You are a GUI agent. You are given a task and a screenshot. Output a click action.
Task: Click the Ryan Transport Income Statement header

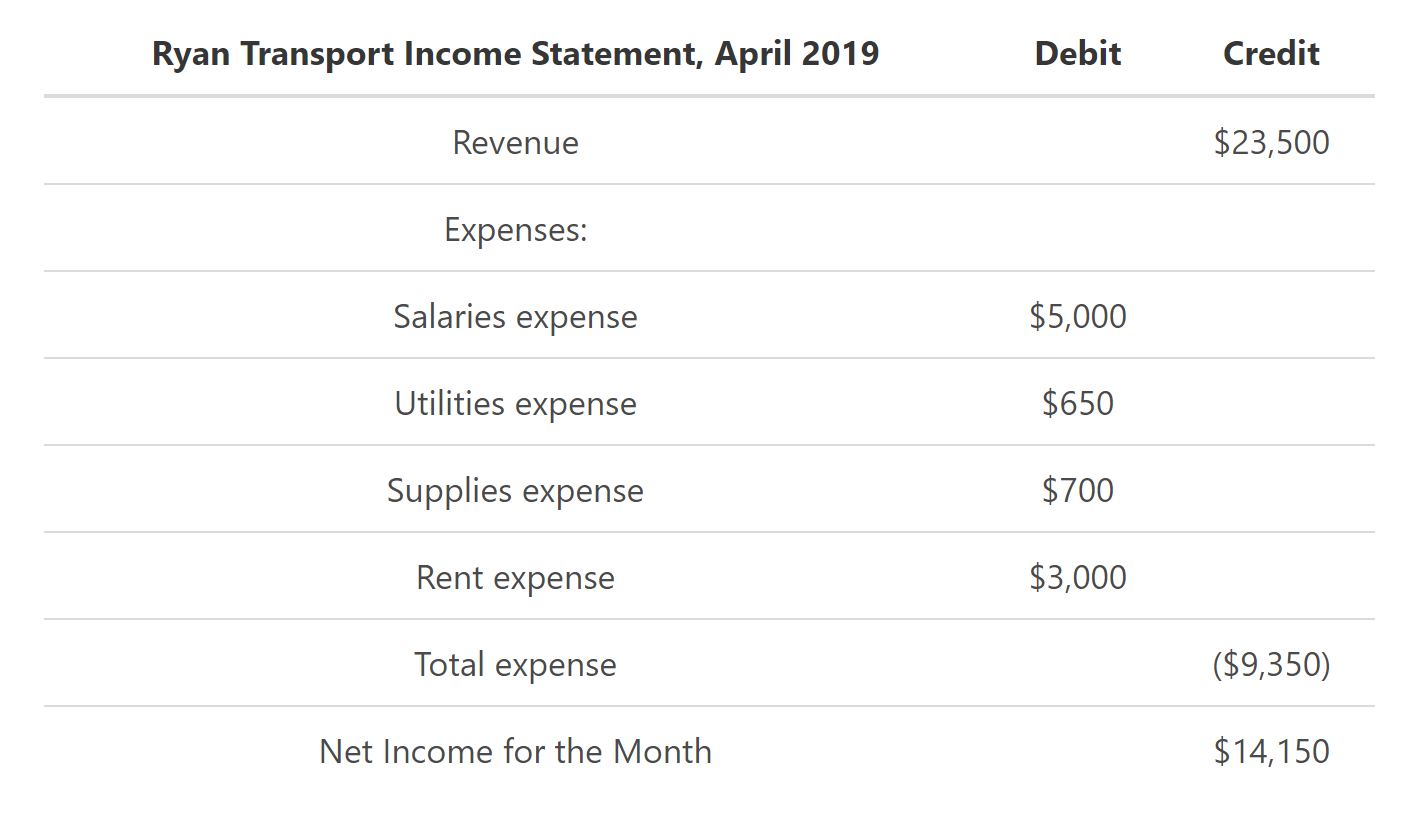pos(515,54)
